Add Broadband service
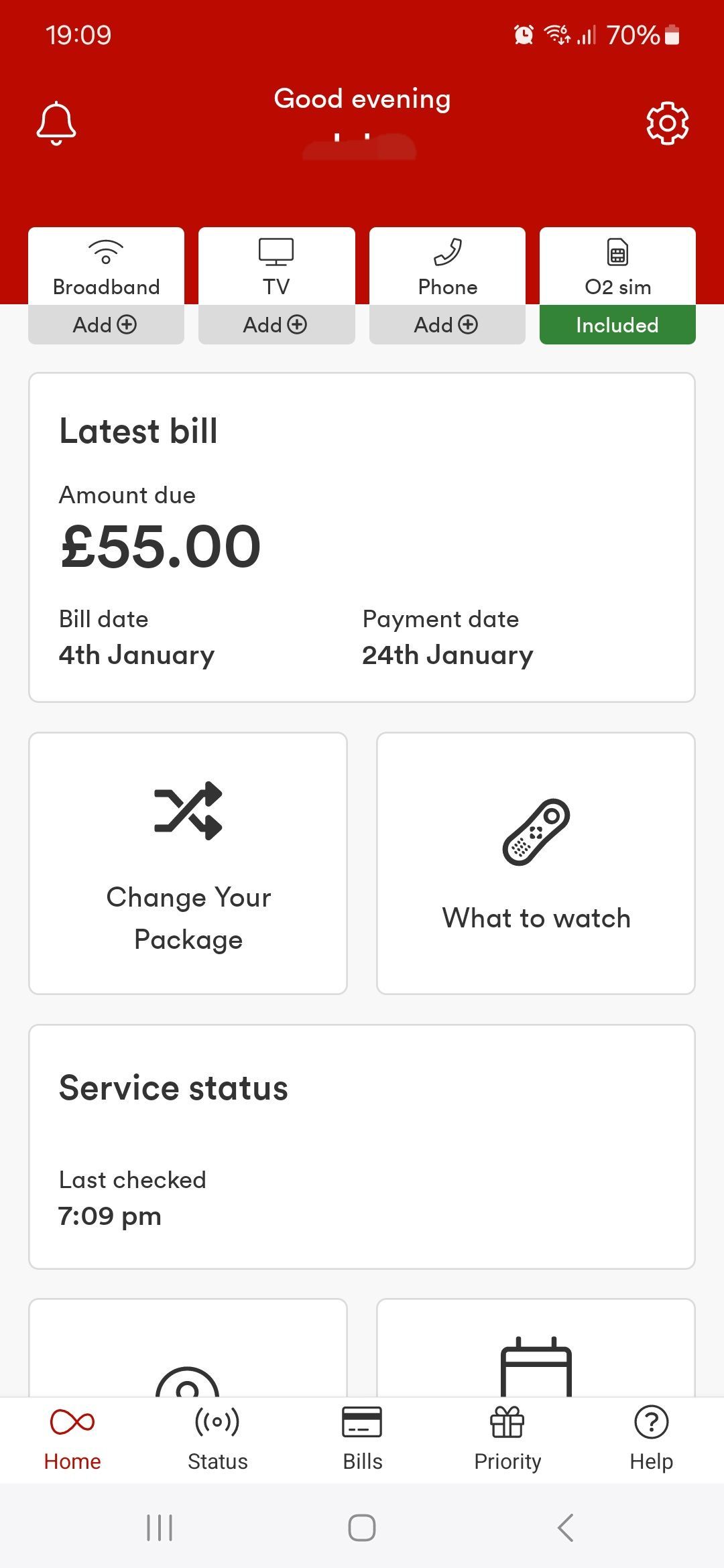 click(106, 325)
